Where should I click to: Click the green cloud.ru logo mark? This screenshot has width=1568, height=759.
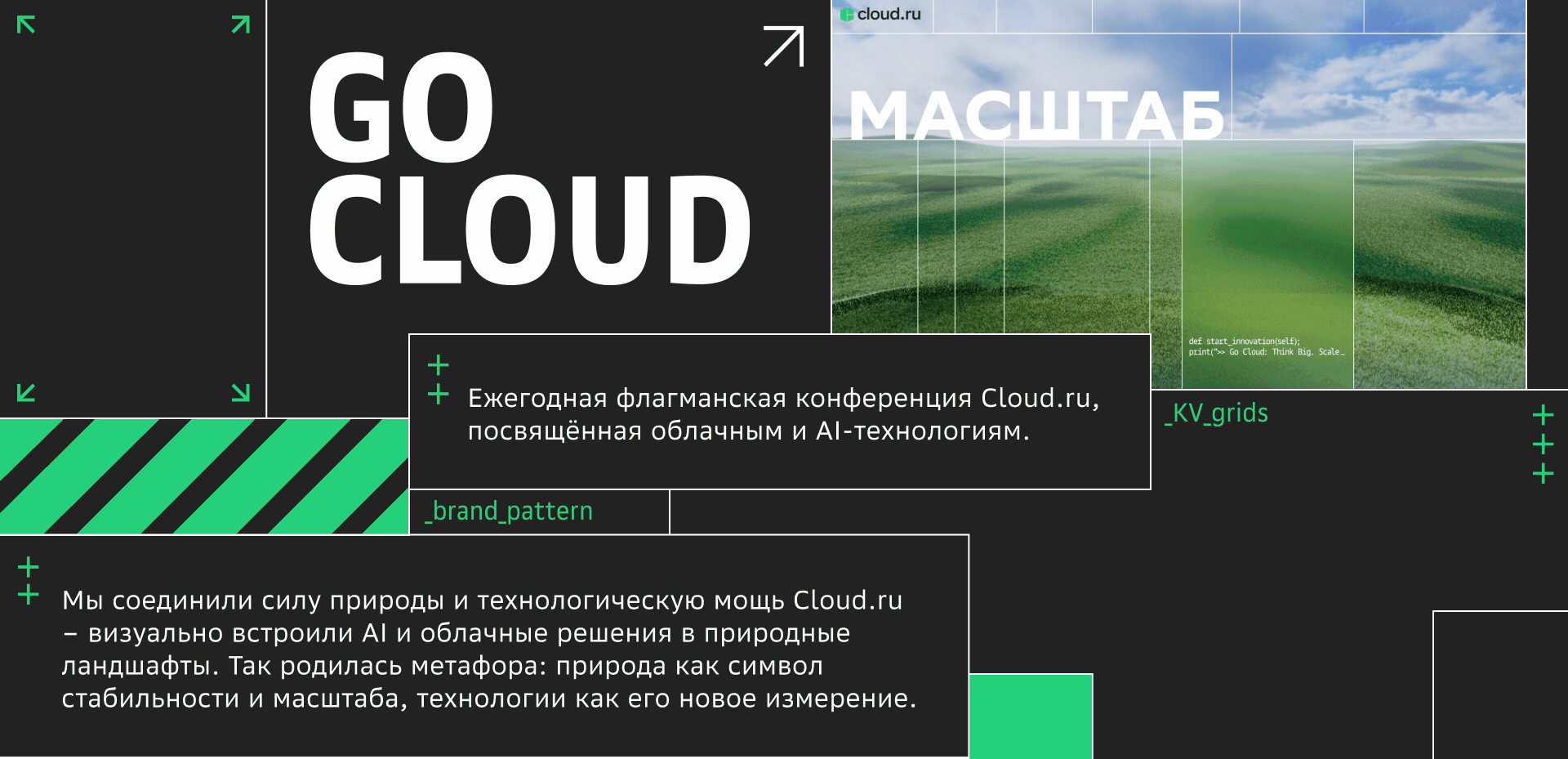847,15
